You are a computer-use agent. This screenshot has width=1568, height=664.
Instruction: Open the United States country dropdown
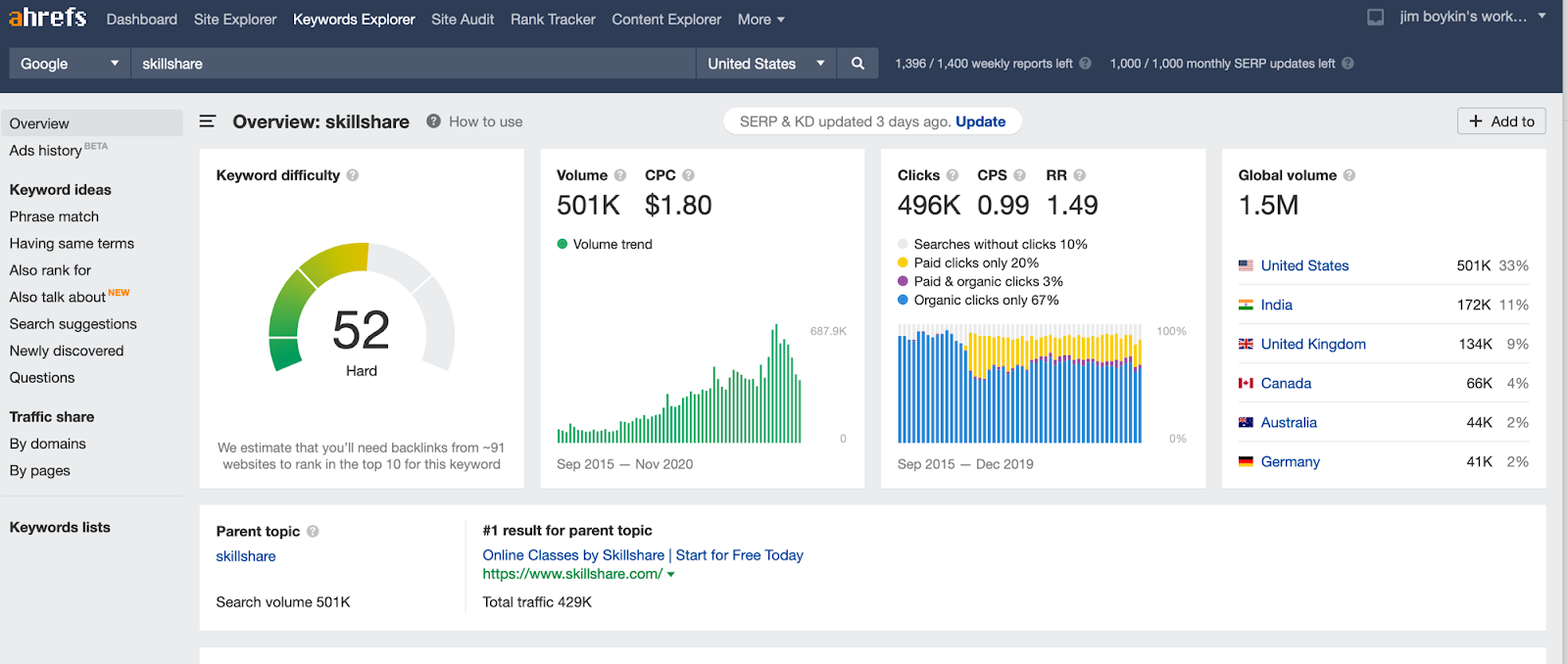point(766,64)
